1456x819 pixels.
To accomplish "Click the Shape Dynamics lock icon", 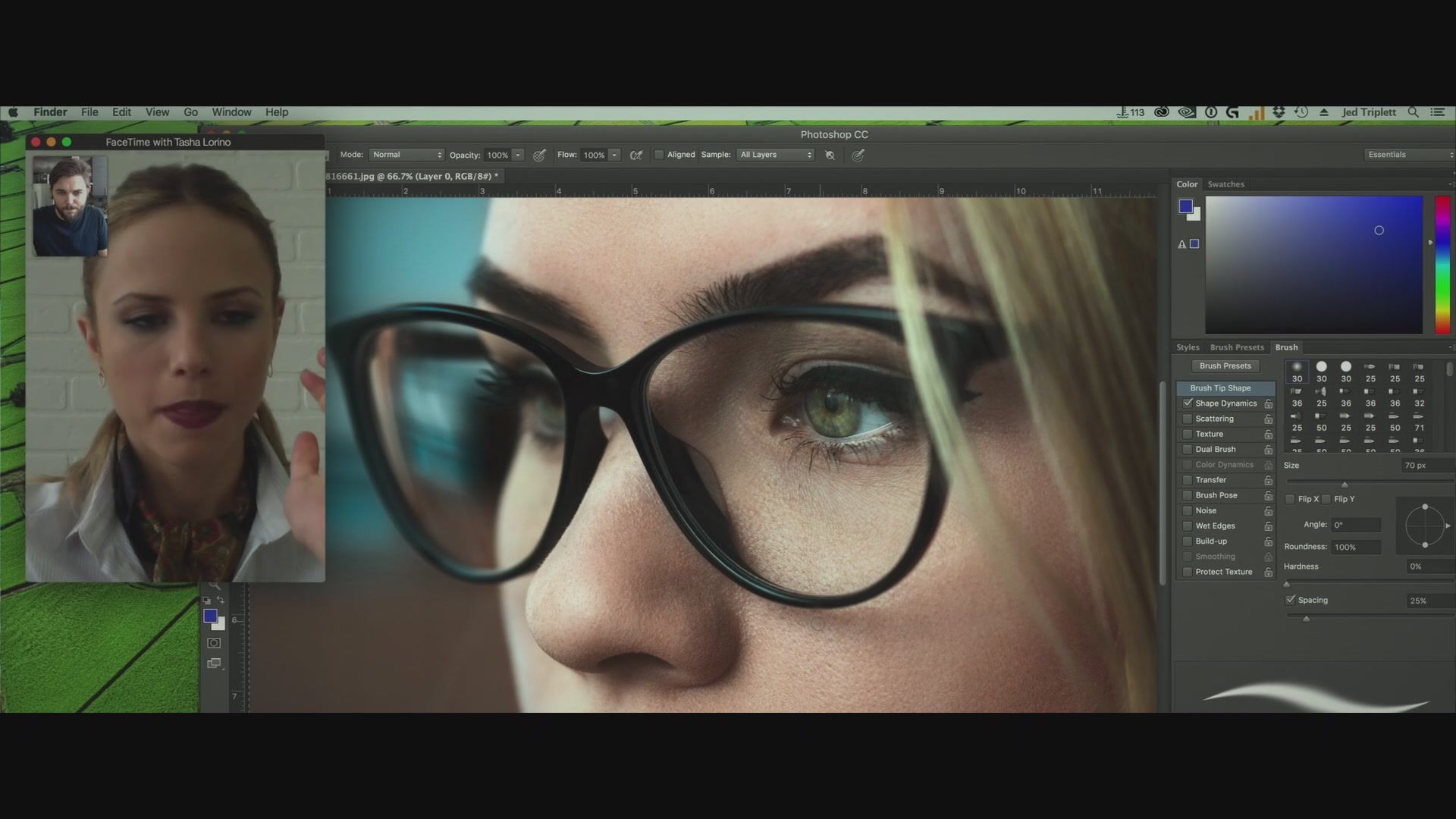I will [1268, 403].
